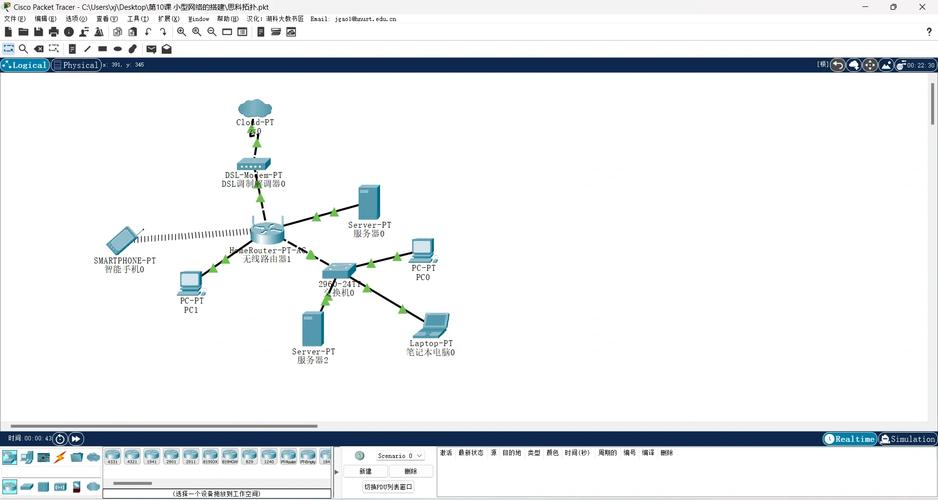Click the New file icon
The image size is (938, 500).
pos(8,32)
